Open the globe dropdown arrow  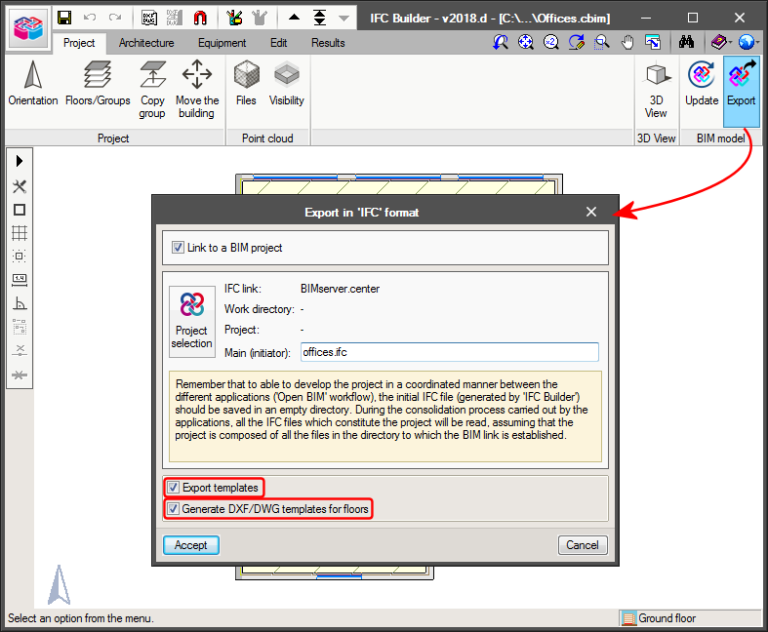point(758,43)
